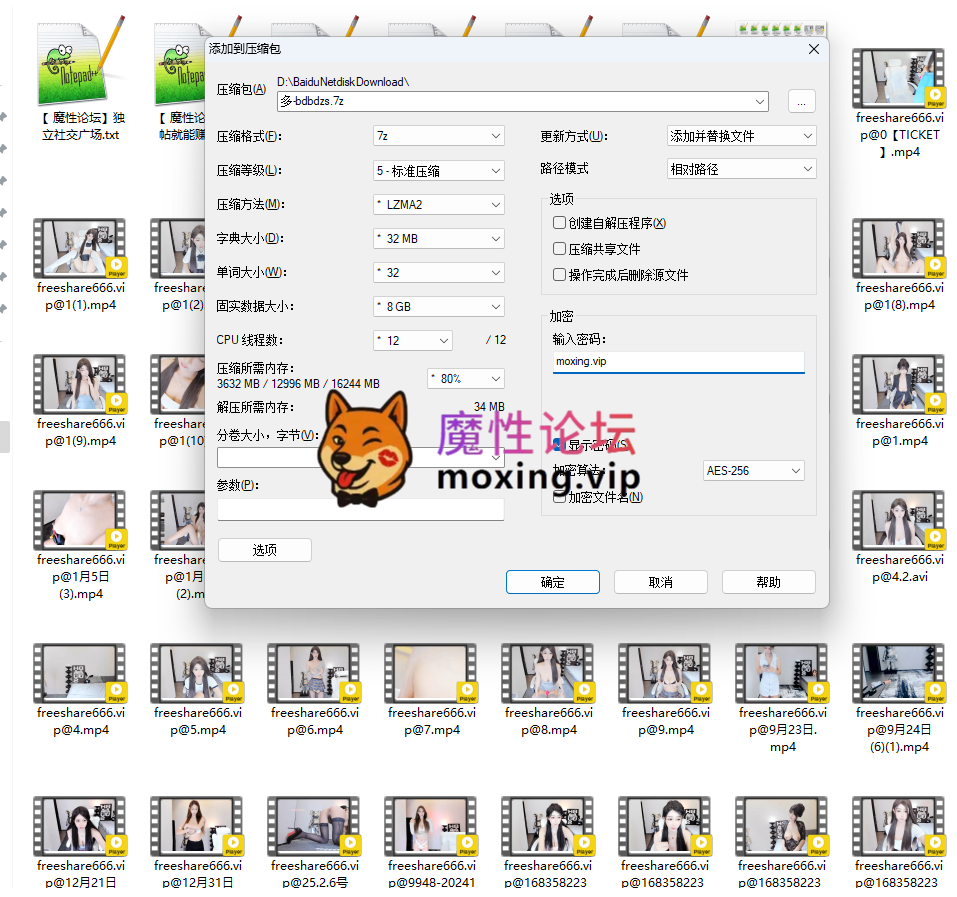Select video file freeshare666.vip@8.mp4
This screenshot has height=897, width=957.
point(548,673)
